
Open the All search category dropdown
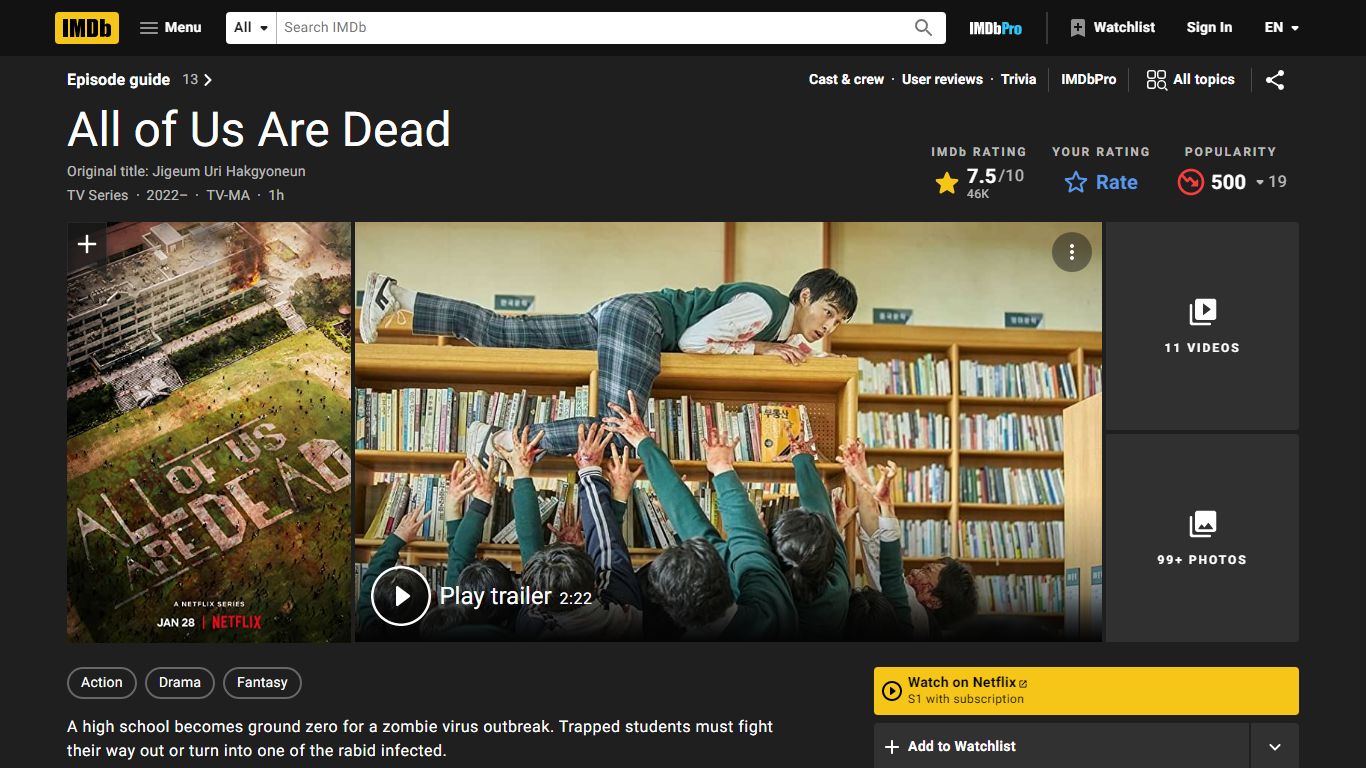pyautogui.click(x=251, y=28)
